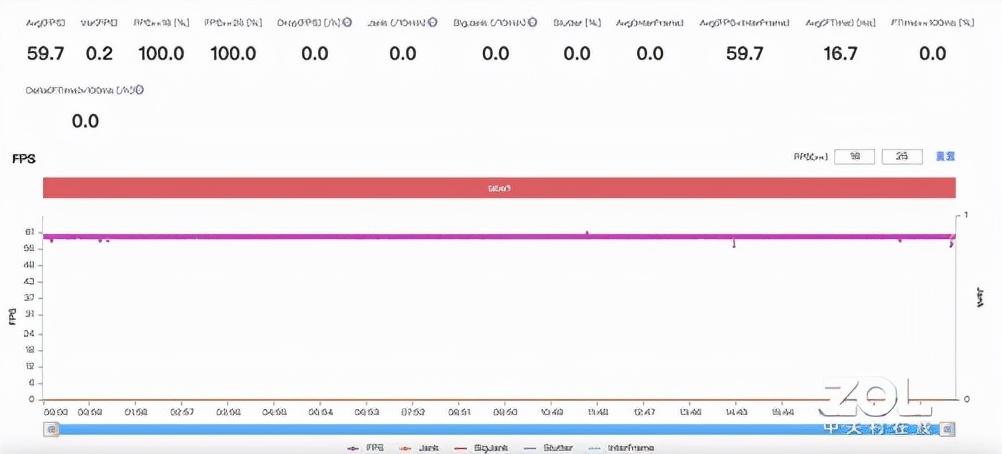Click the 16.7 value under Avg(FTime)
This screenshot has height=454, width=1002.
tap(840, 53)
